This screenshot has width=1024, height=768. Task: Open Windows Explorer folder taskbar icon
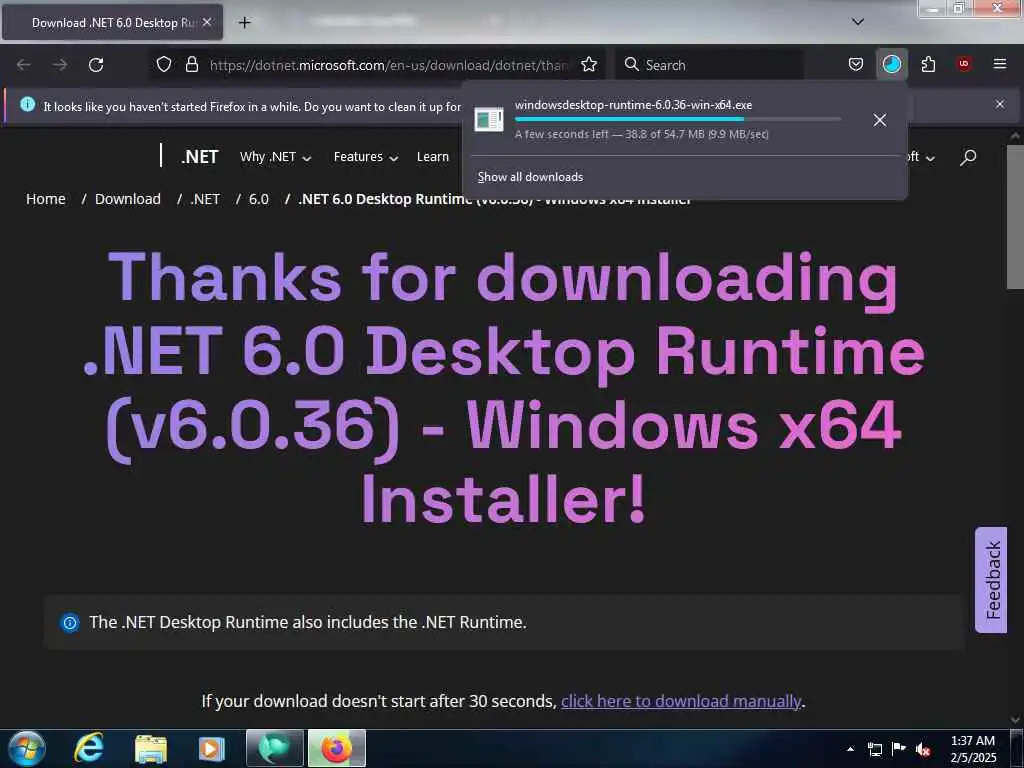click(151, 748)
